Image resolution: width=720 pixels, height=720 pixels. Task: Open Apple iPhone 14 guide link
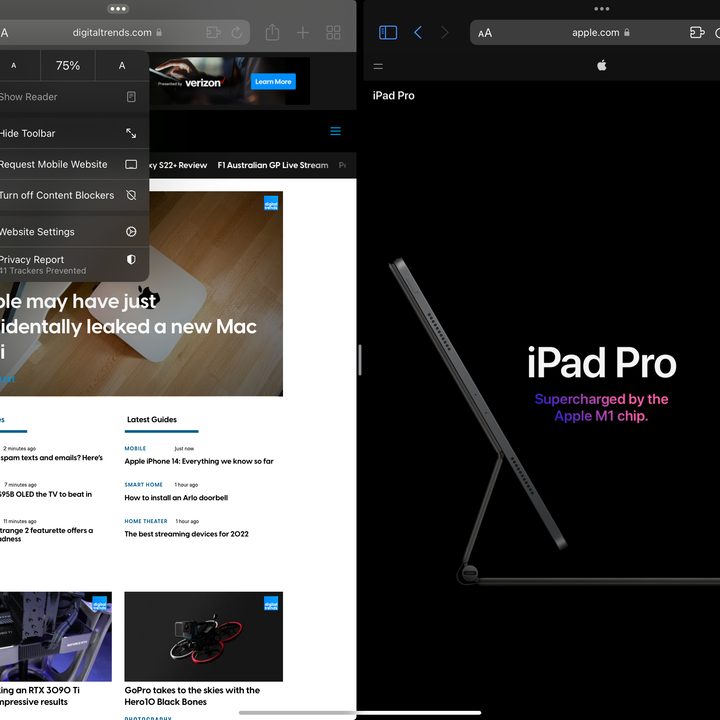coord(199,461)
